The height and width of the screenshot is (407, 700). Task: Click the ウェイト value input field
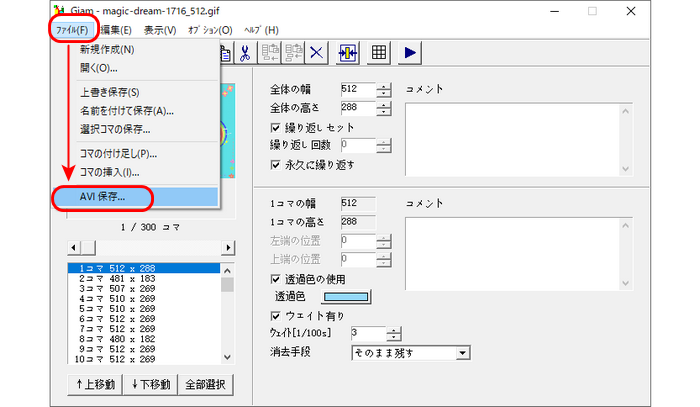(x=368, y=333)
